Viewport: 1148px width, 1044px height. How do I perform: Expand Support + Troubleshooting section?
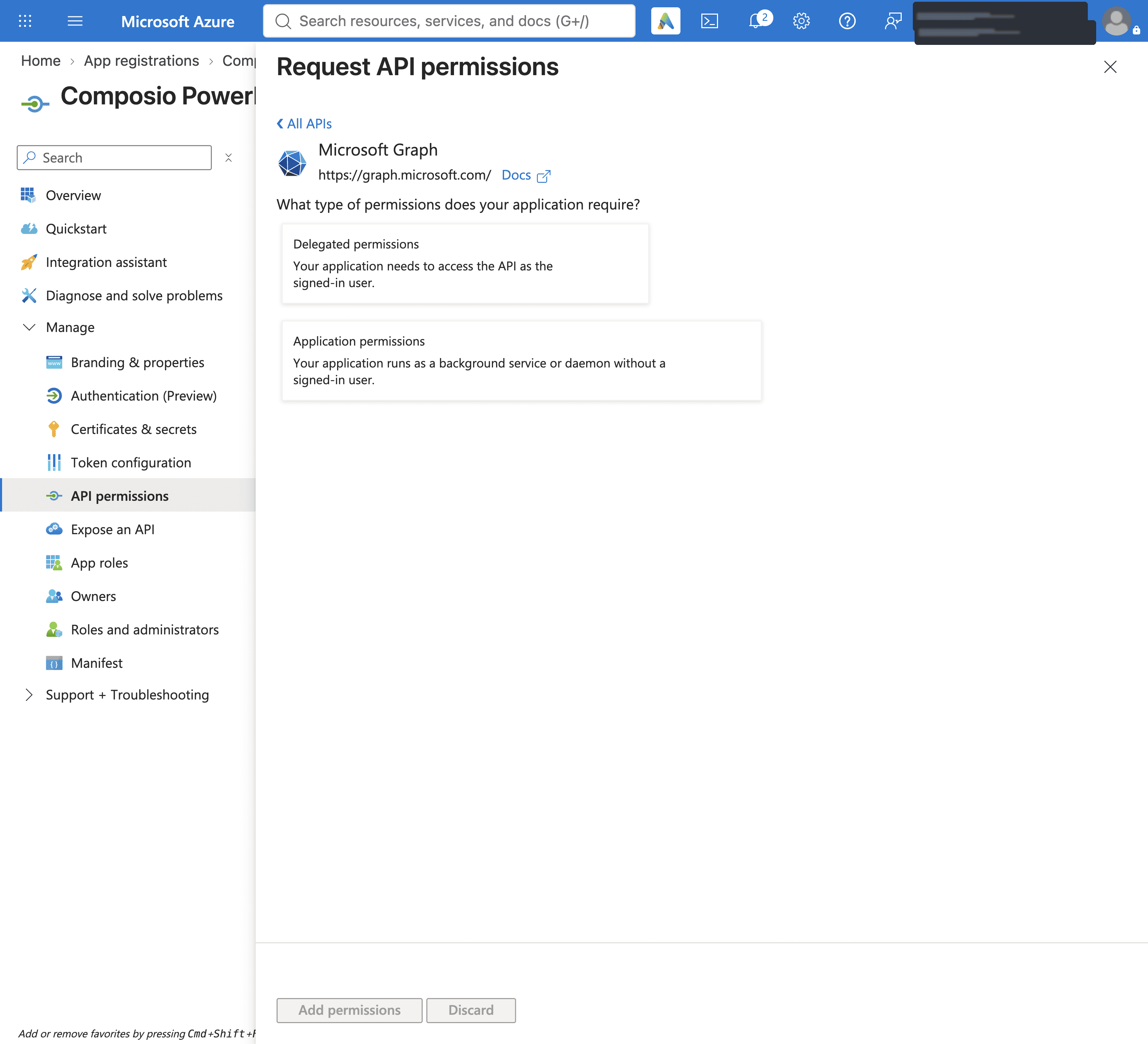pyautogui.click(x=29, y=695)
